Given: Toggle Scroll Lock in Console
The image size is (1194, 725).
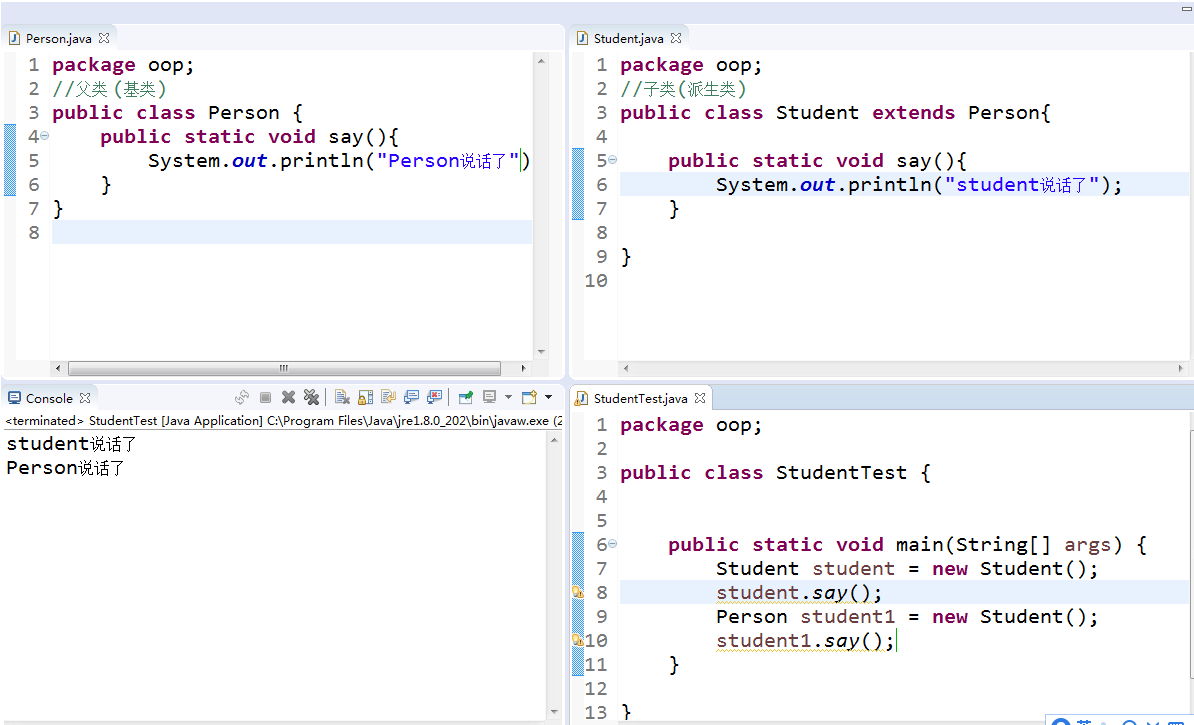Looking at the screenshot, I should coord(366,398).
